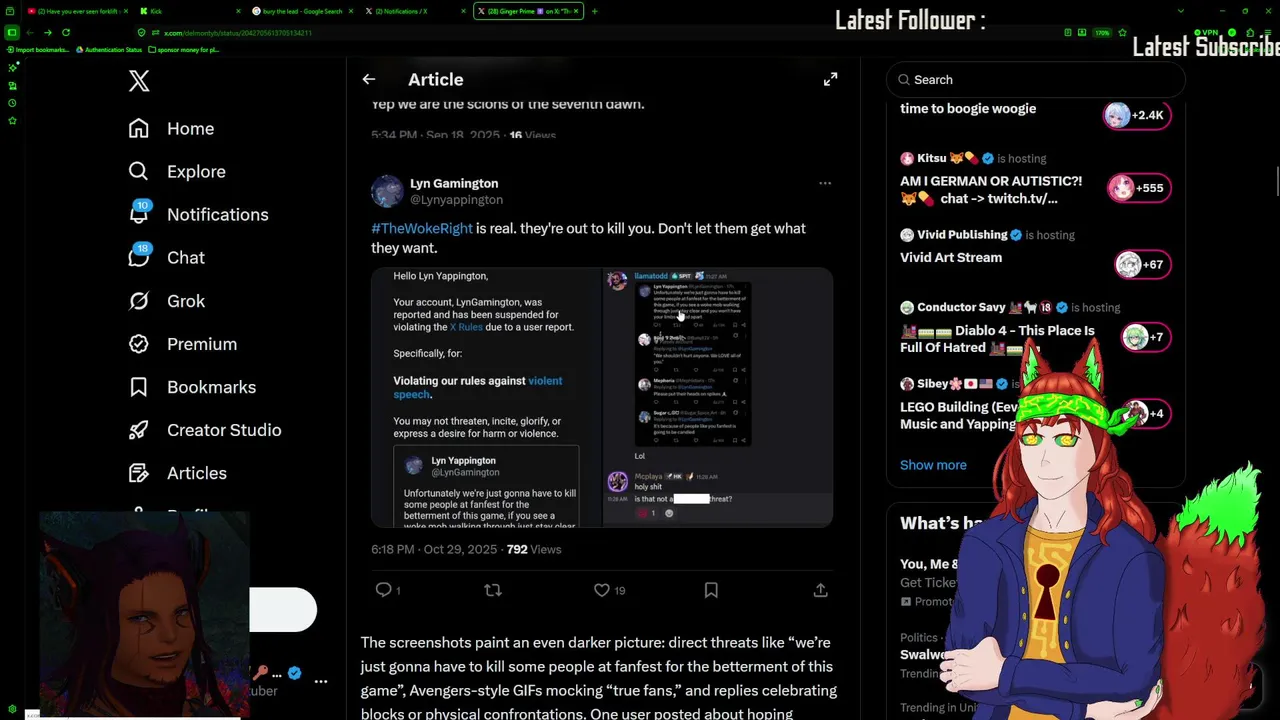Image resolution: width=1280 pixels, height=720 pixels.
Task: Open the +67 listeners badge
Action: coord(1141,264)
